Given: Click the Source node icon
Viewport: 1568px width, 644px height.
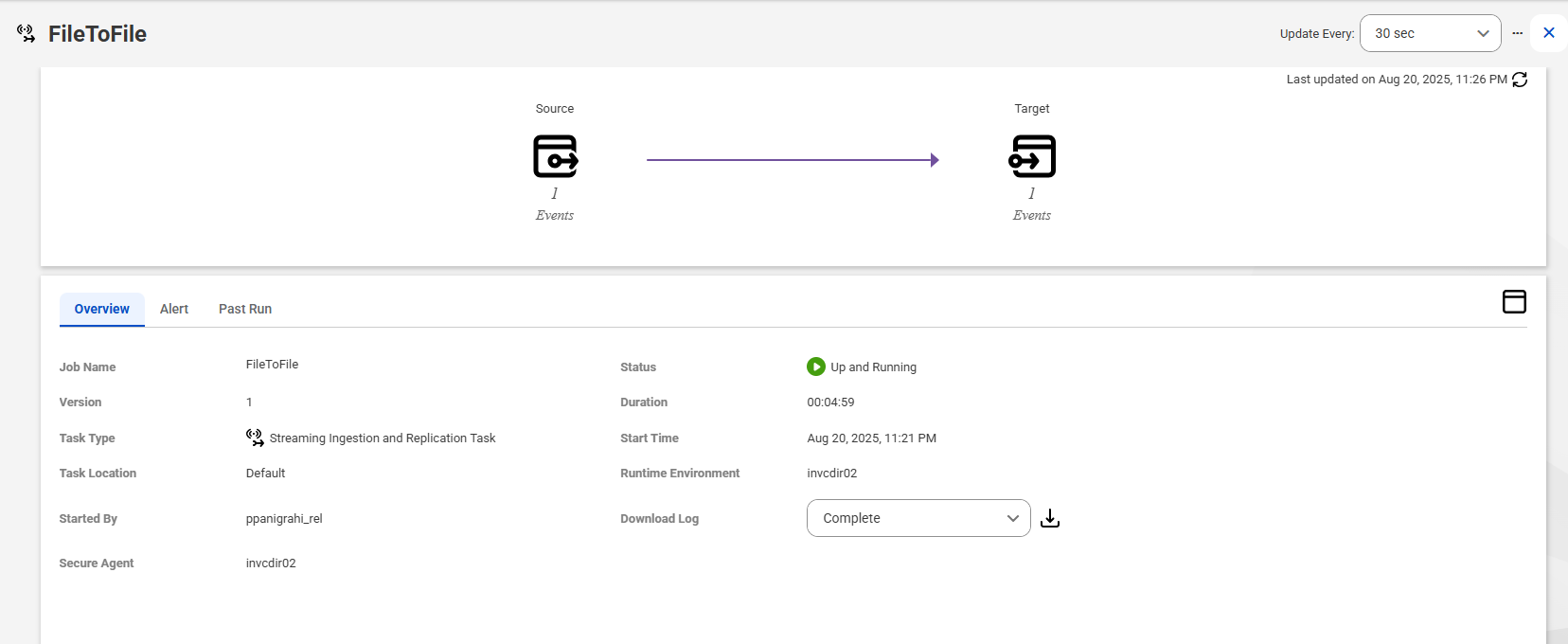Looking at the screenshot, I should pos(556,156).
